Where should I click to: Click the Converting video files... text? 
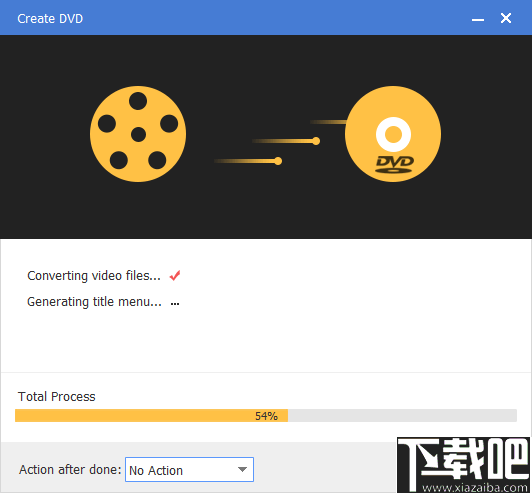[94, 276]
